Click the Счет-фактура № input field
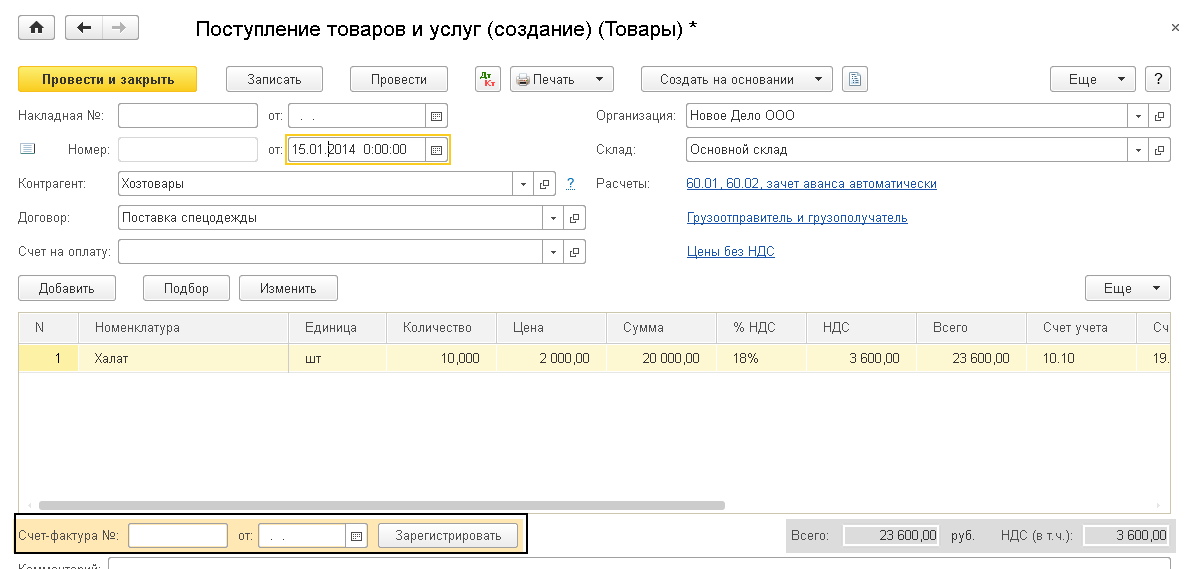This screenshot has height=569, width=1188. [x=178, y=536]
